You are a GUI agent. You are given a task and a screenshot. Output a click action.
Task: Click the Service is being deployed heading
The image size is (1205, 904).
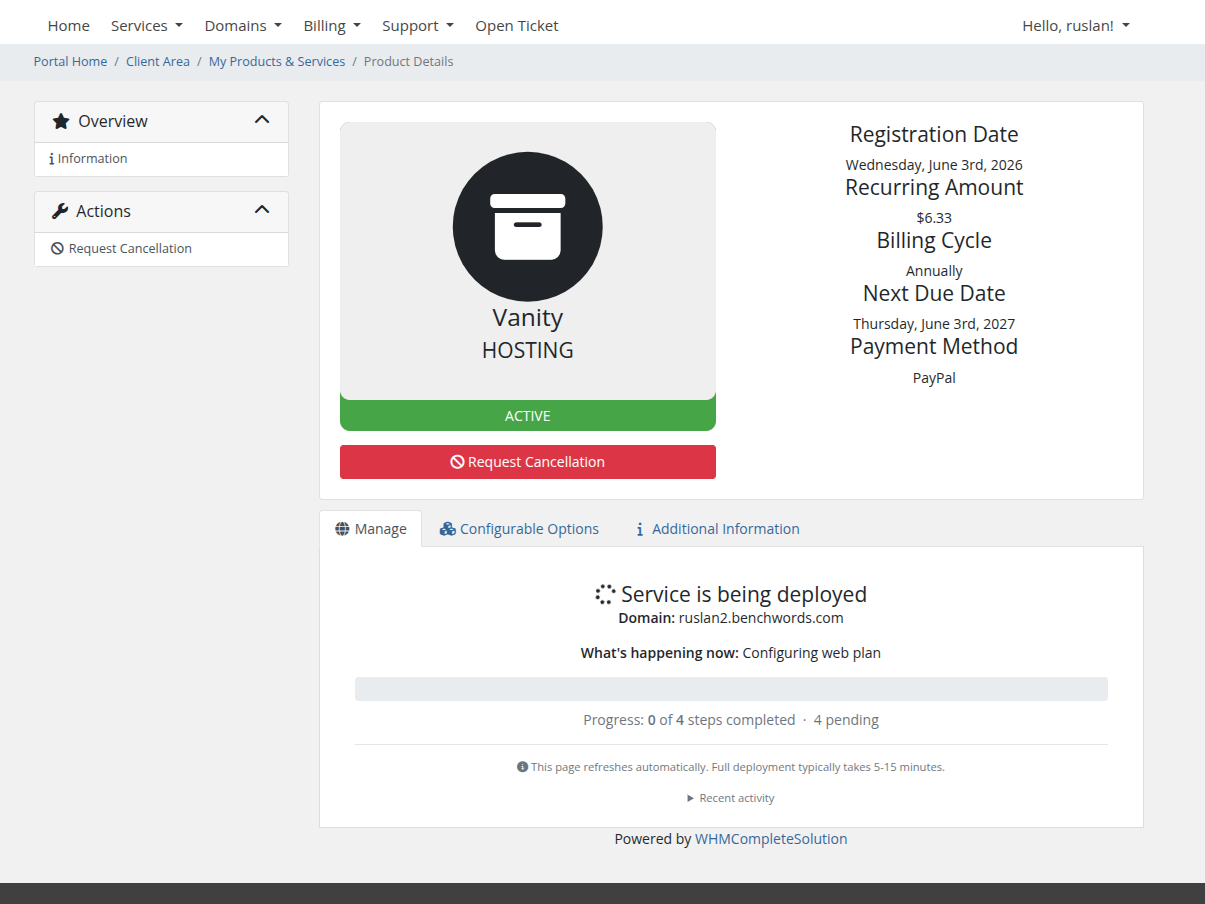pyautogui.click(x=744, y=595)
